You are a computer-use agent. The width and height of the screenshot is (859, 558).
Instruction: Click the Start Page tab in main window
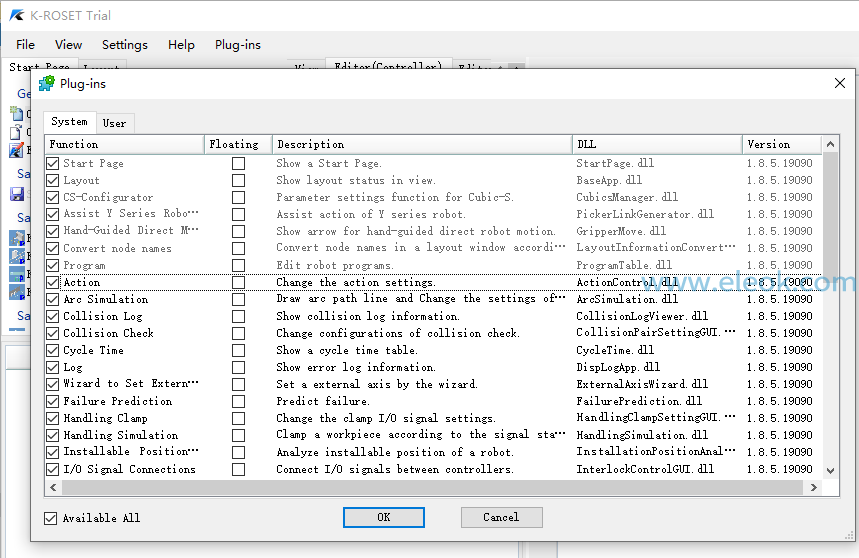tap(39, 67)
